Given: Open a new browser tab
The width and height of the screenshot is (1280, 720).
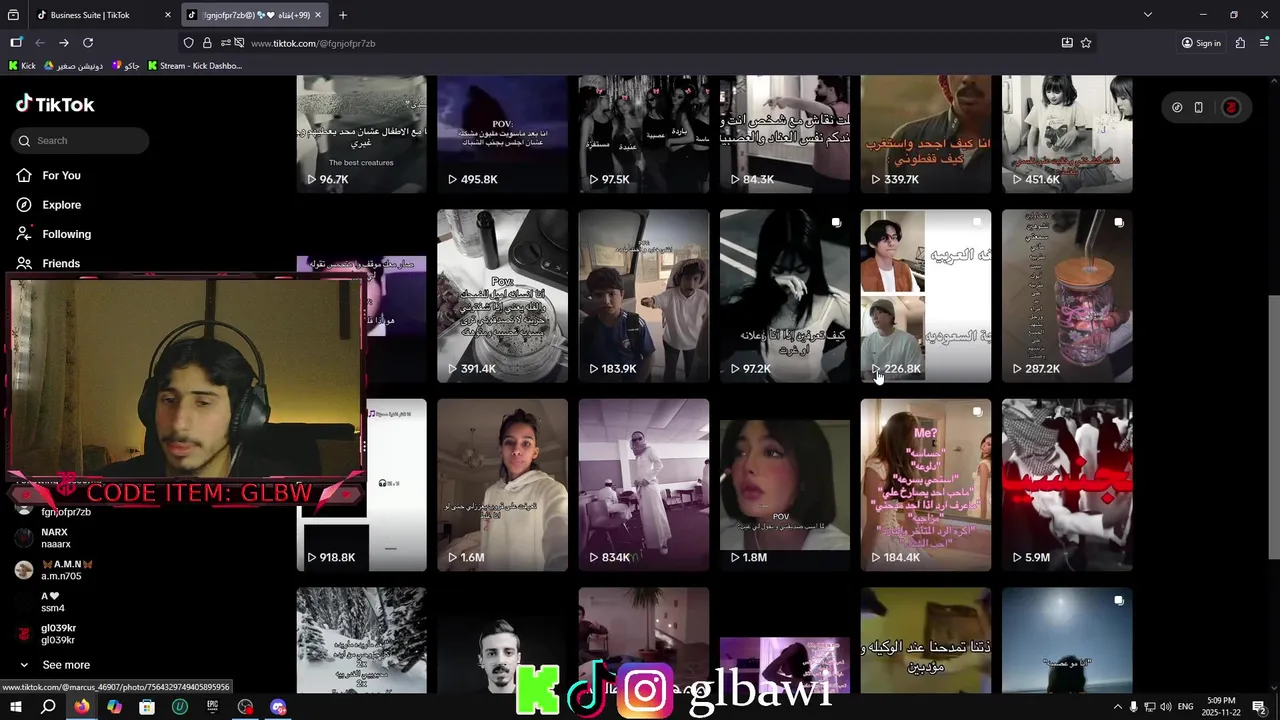Looking at the screenshot, I should coord(343,15).
